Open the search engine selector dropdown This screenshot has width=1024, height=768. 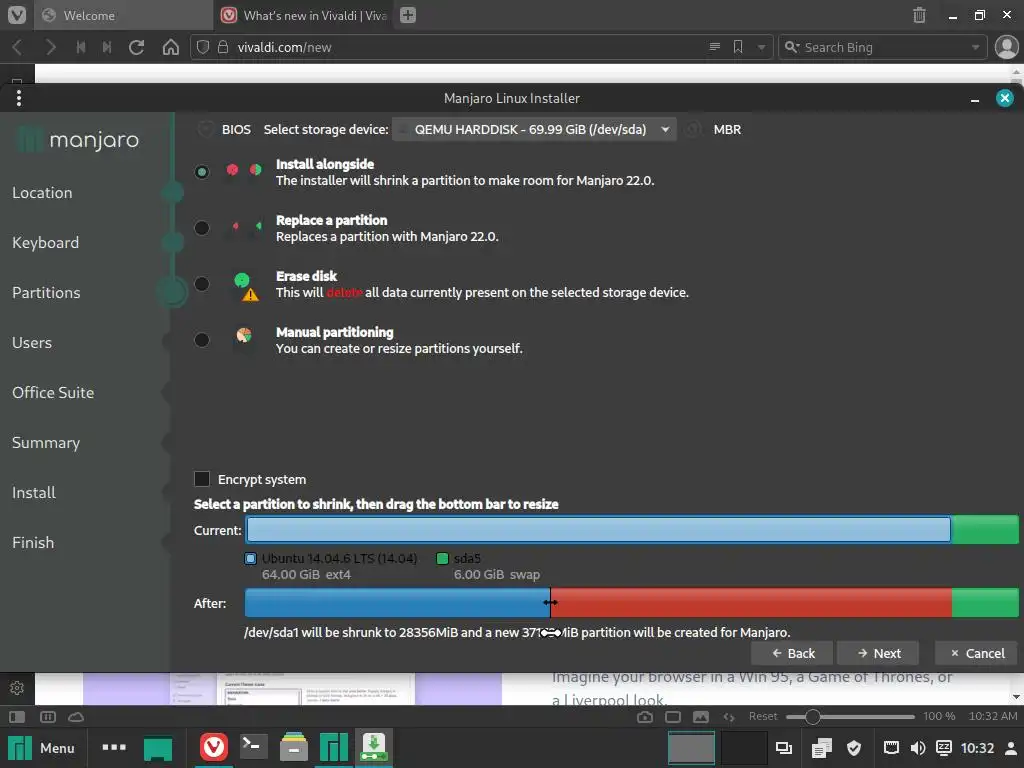pos(792,47)
